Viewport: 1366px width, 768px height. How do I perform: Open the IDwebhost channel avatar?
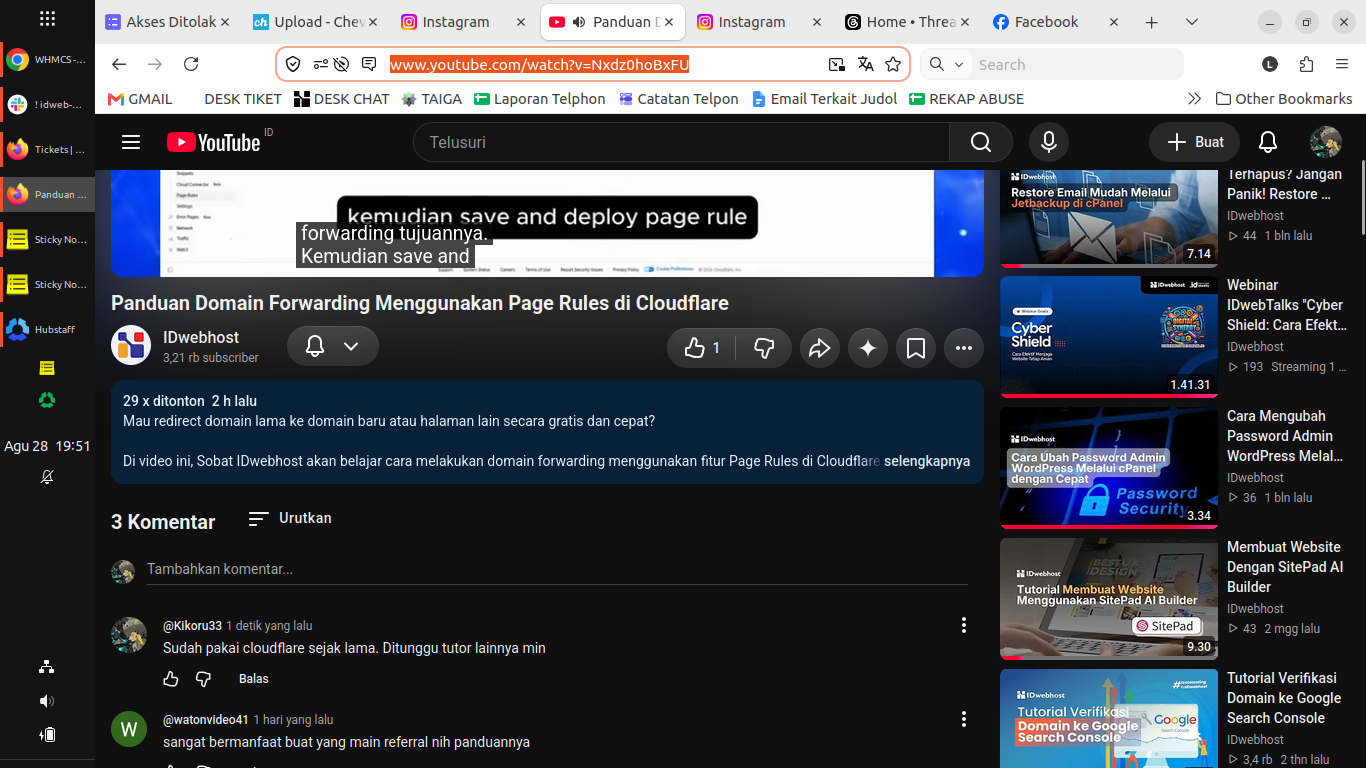[131, 346]
